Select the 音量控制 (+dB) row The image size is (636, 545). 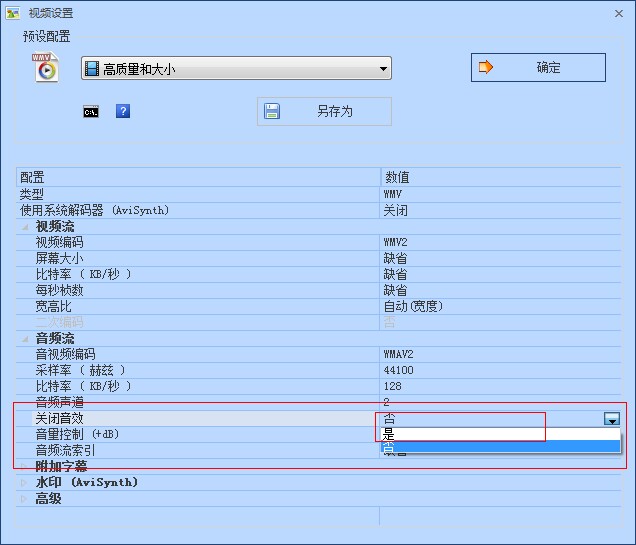click(198, 434)
